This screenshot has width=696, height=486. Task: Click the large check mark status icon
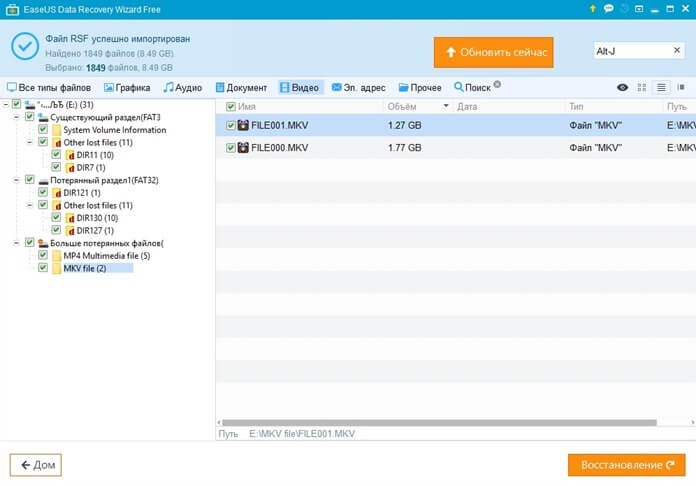25,46
